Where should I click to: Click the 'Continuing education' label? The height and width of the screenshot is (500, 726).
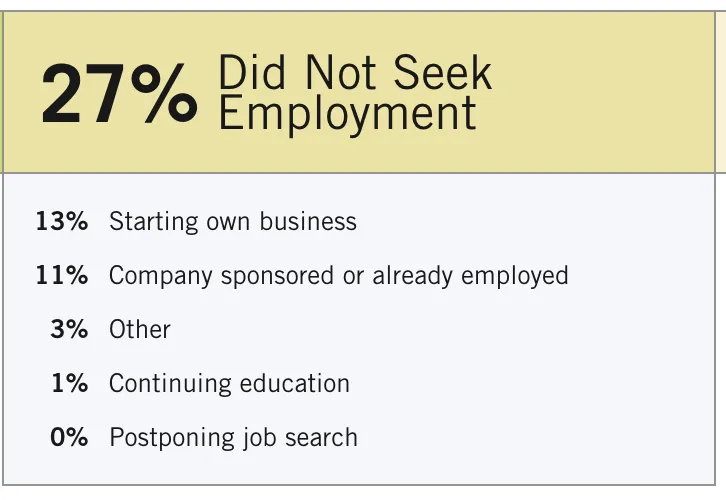[x=229, y=383]
